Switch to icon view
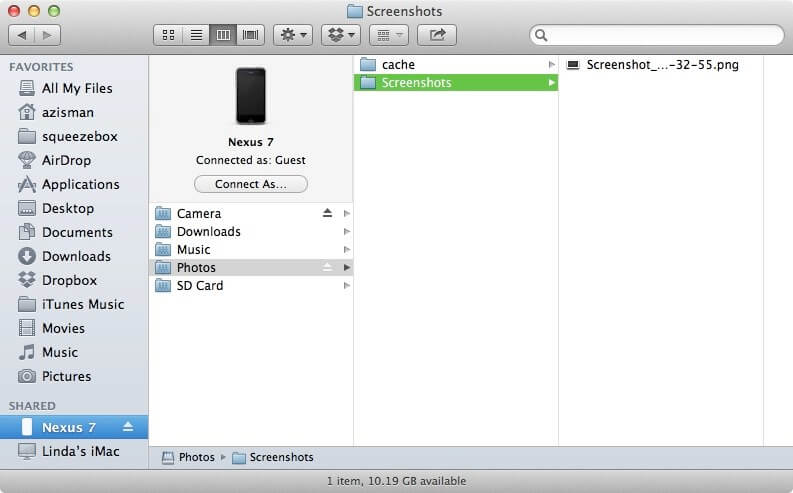This screenshot has height=493, width=793. [x=168, y=35]
